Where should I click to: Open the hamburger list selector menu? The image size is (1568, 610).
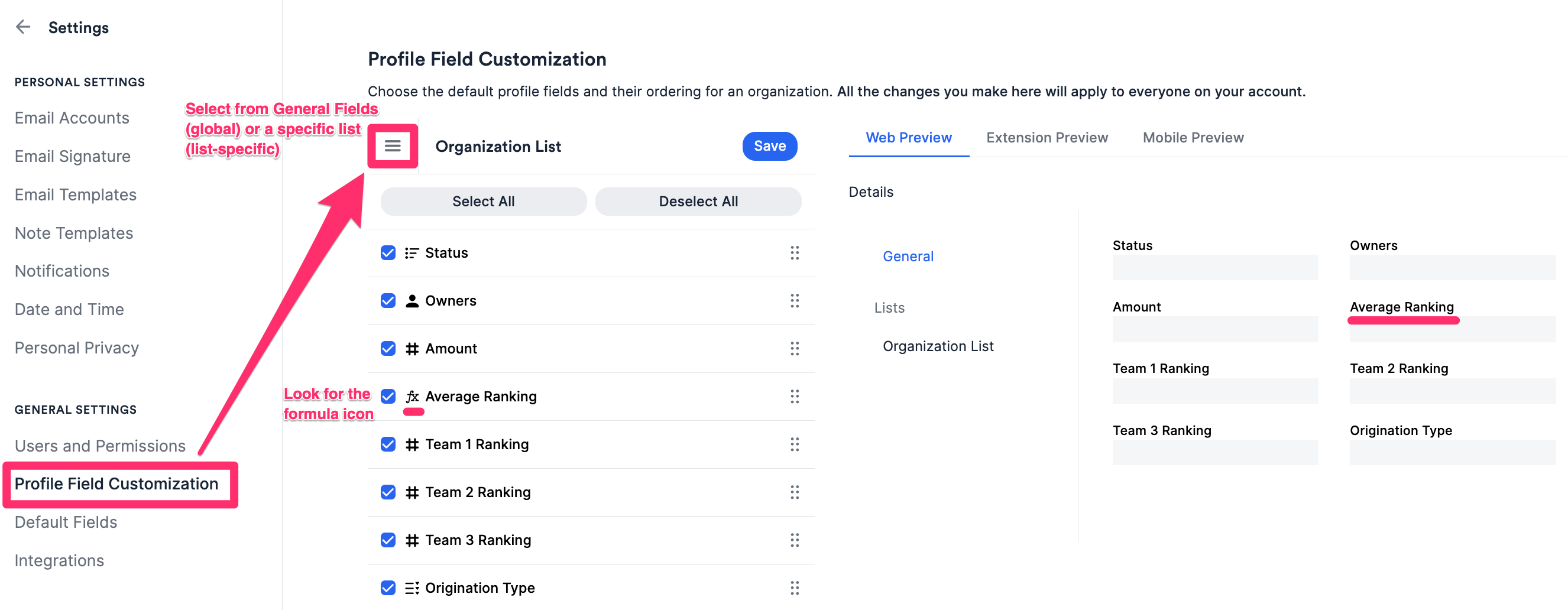pyautogui.click(x=393, y=146)
